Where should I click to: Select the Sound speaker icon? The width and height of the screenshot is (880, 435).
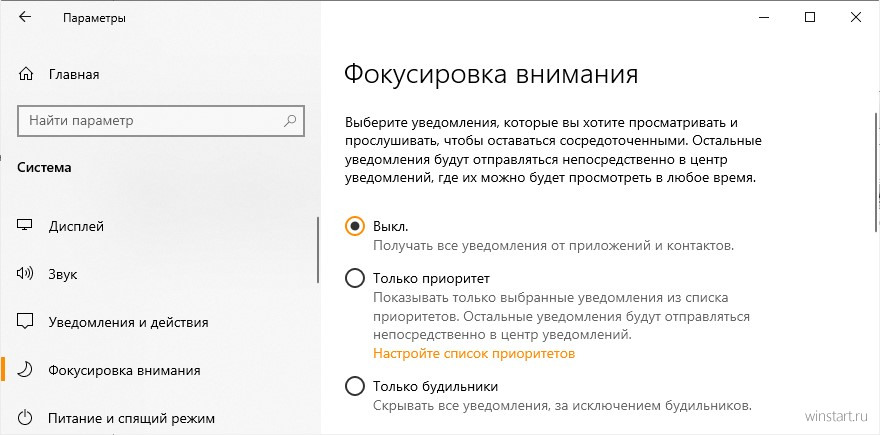25,274
